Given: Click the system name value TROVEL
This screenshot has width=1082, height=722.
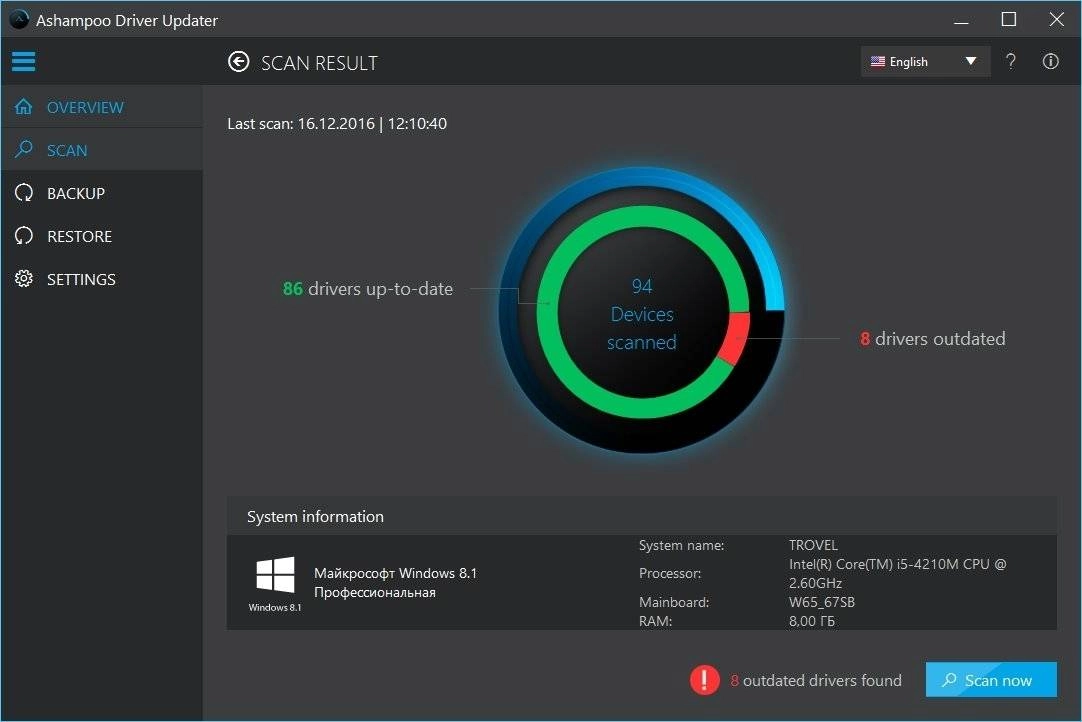Looking at the screenshot, I should [813, 545].
